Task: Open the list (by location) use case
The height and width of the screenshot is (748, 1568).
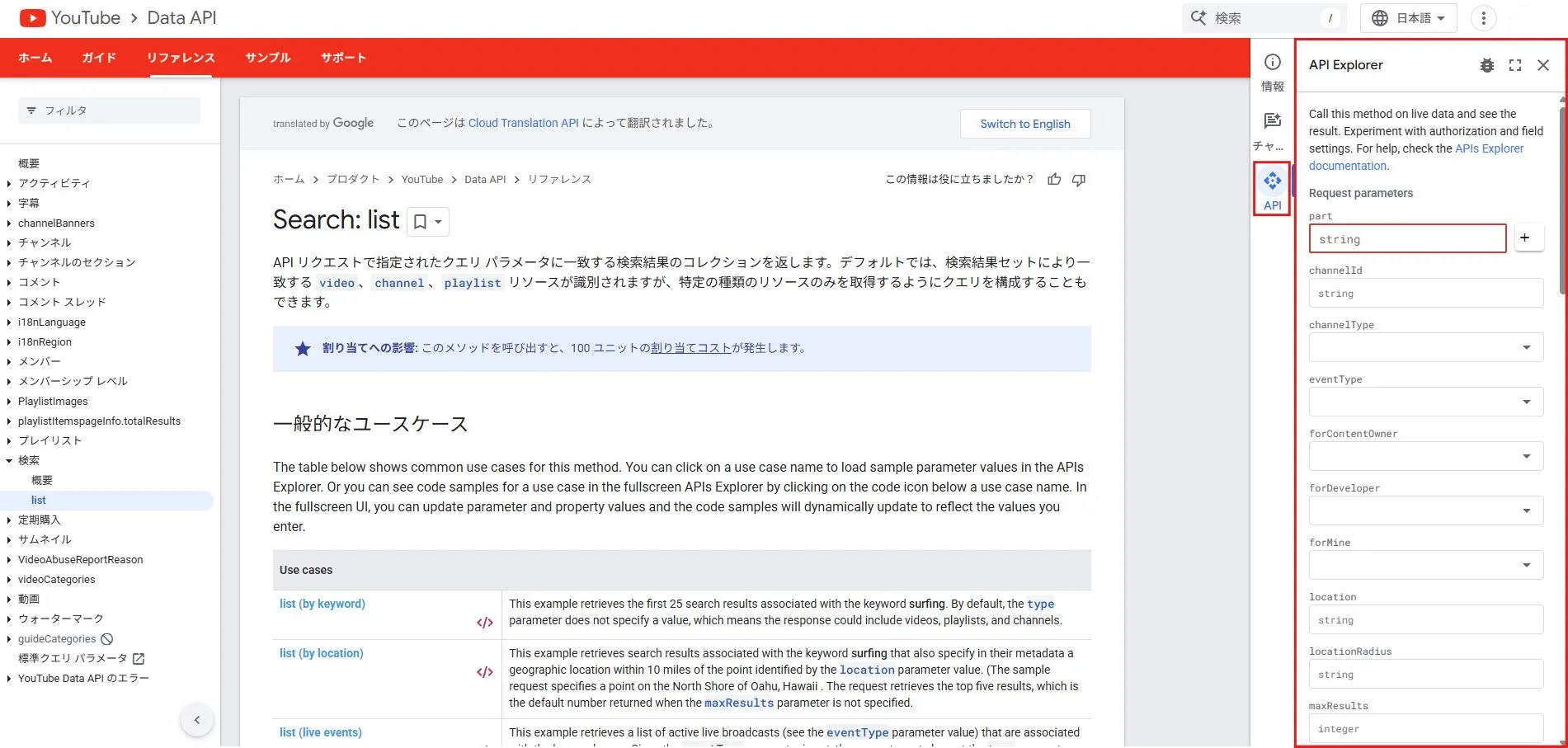Action: pyautogui.click(x=322, y=653)
